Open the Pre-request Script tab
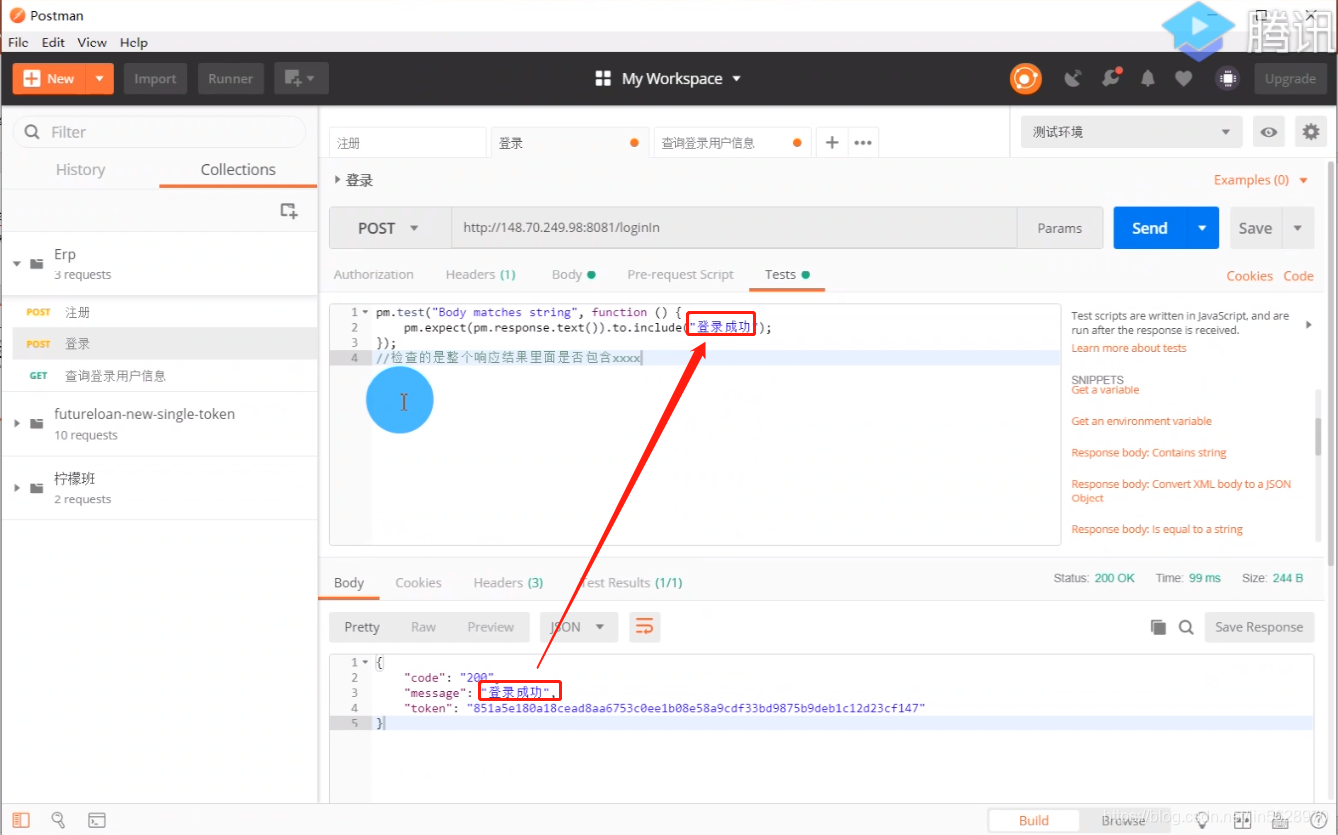The width and height of the screenshot is (1338, 835). [x=681, y=274]
